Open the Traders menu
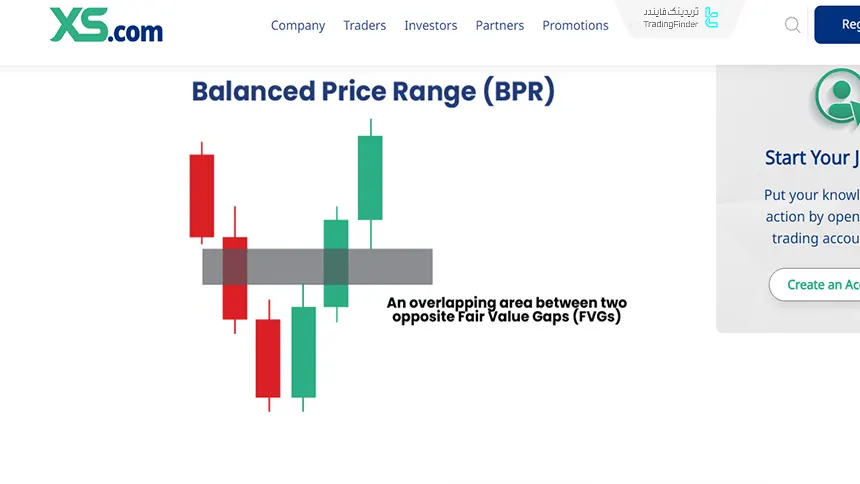 click(x=364, y=26)
